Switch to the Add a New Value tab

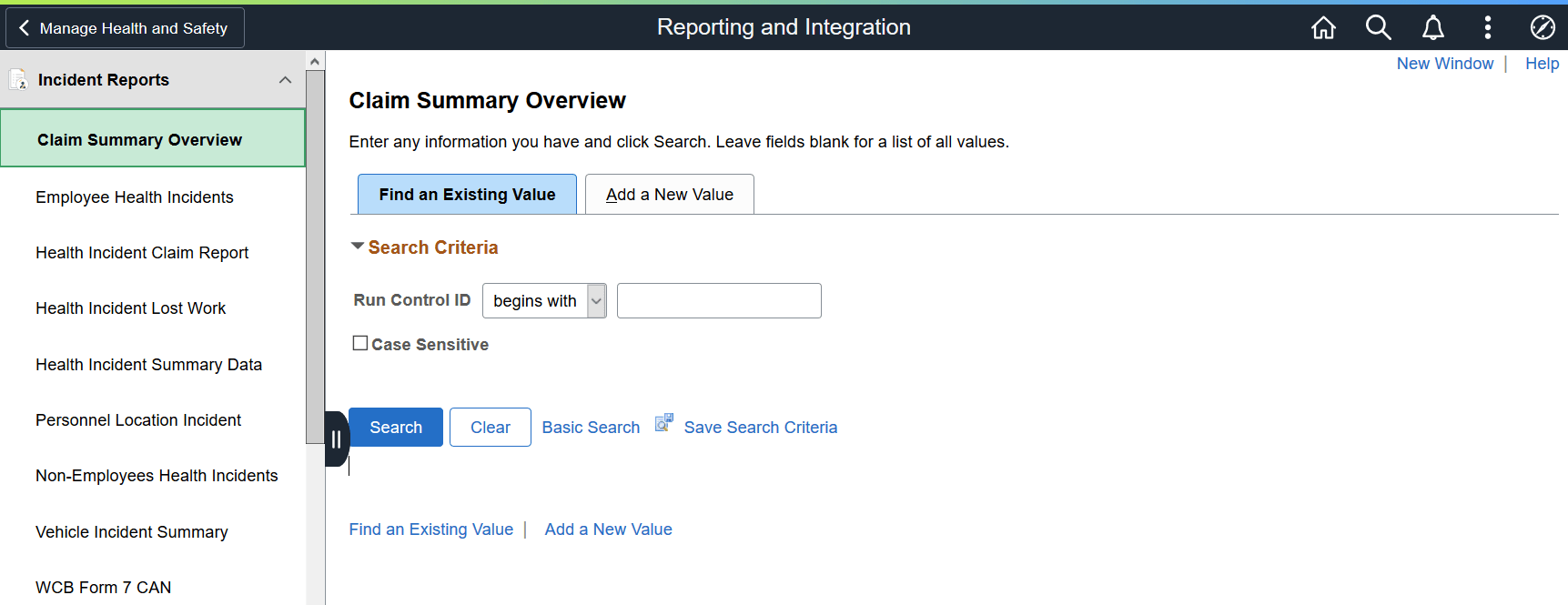[x=669, y=195]
